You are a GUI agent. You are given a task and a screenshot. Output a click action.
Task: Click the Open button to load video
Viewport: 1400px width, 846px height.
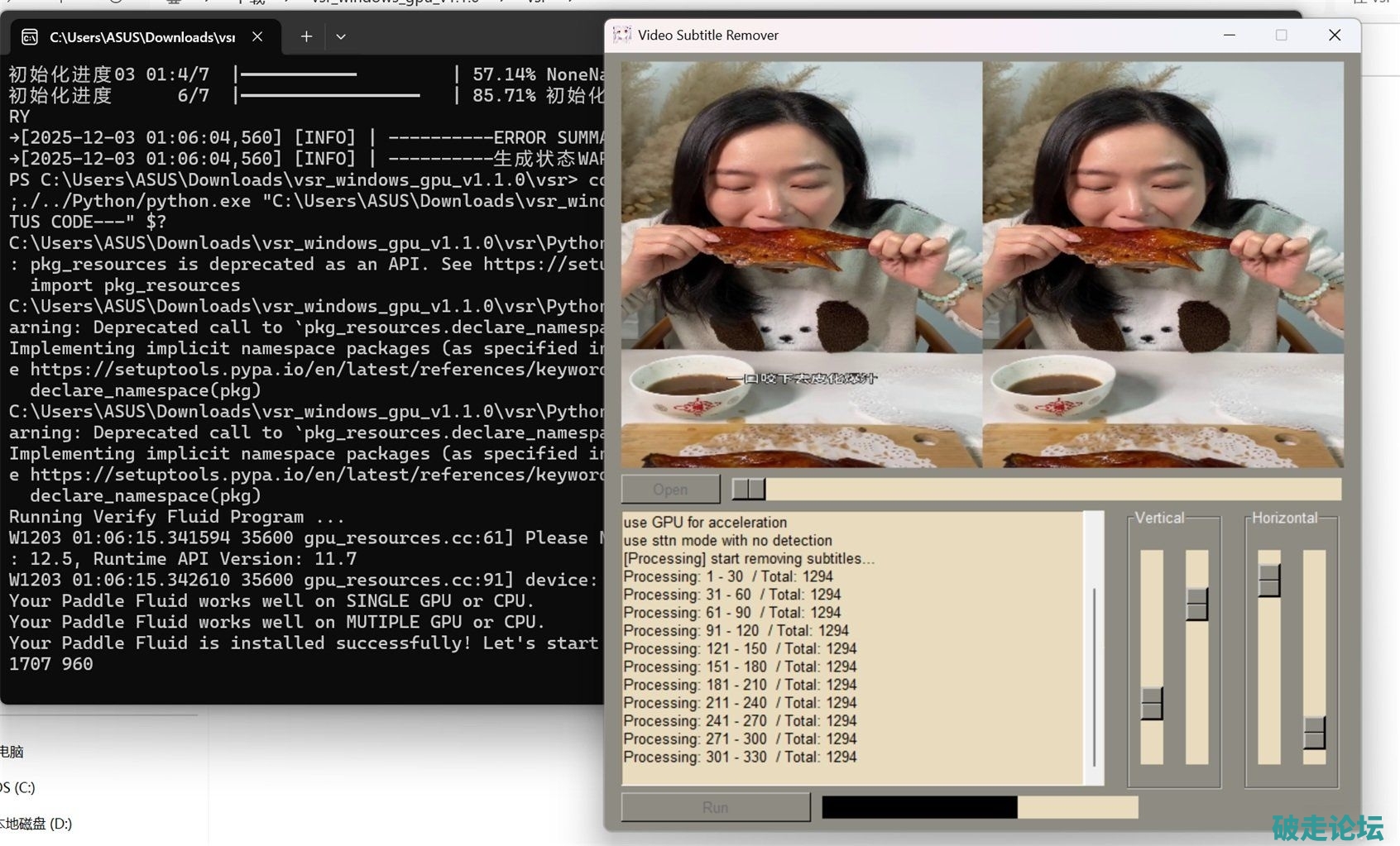(x=670, y=490)
